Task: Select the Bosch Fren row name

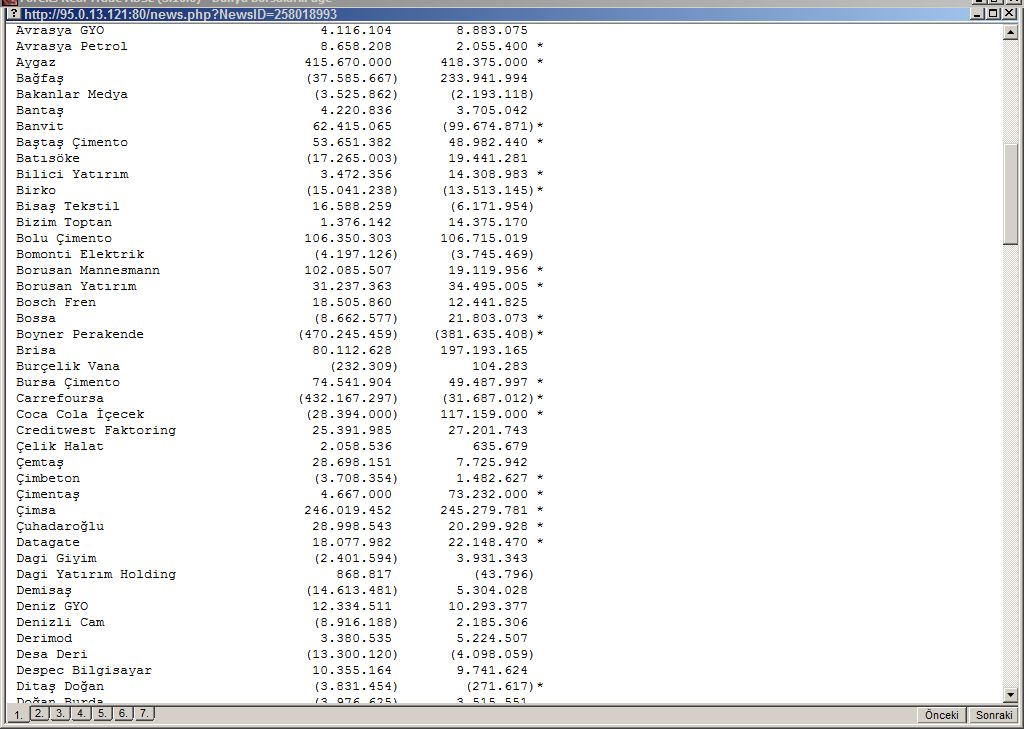Action: (56, 302)
